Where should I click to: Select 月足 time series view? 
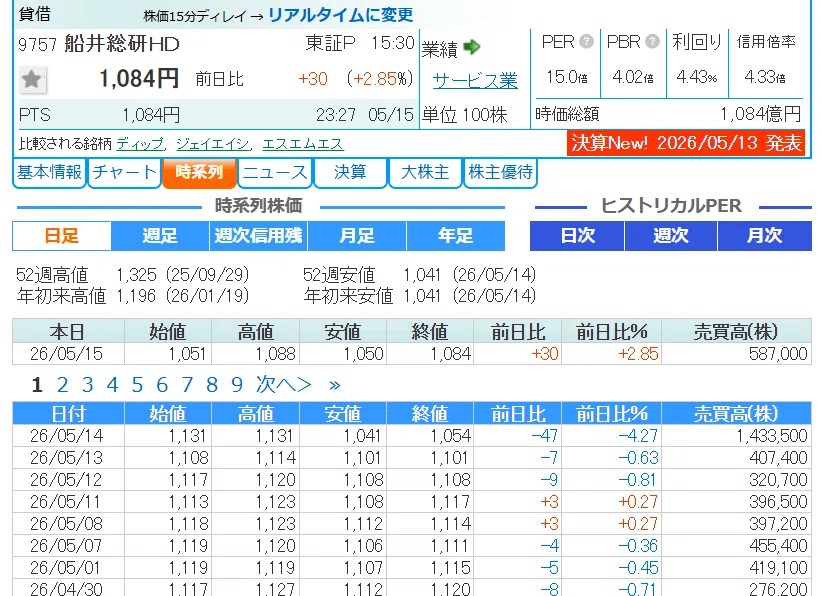click(x=357, y=236)
